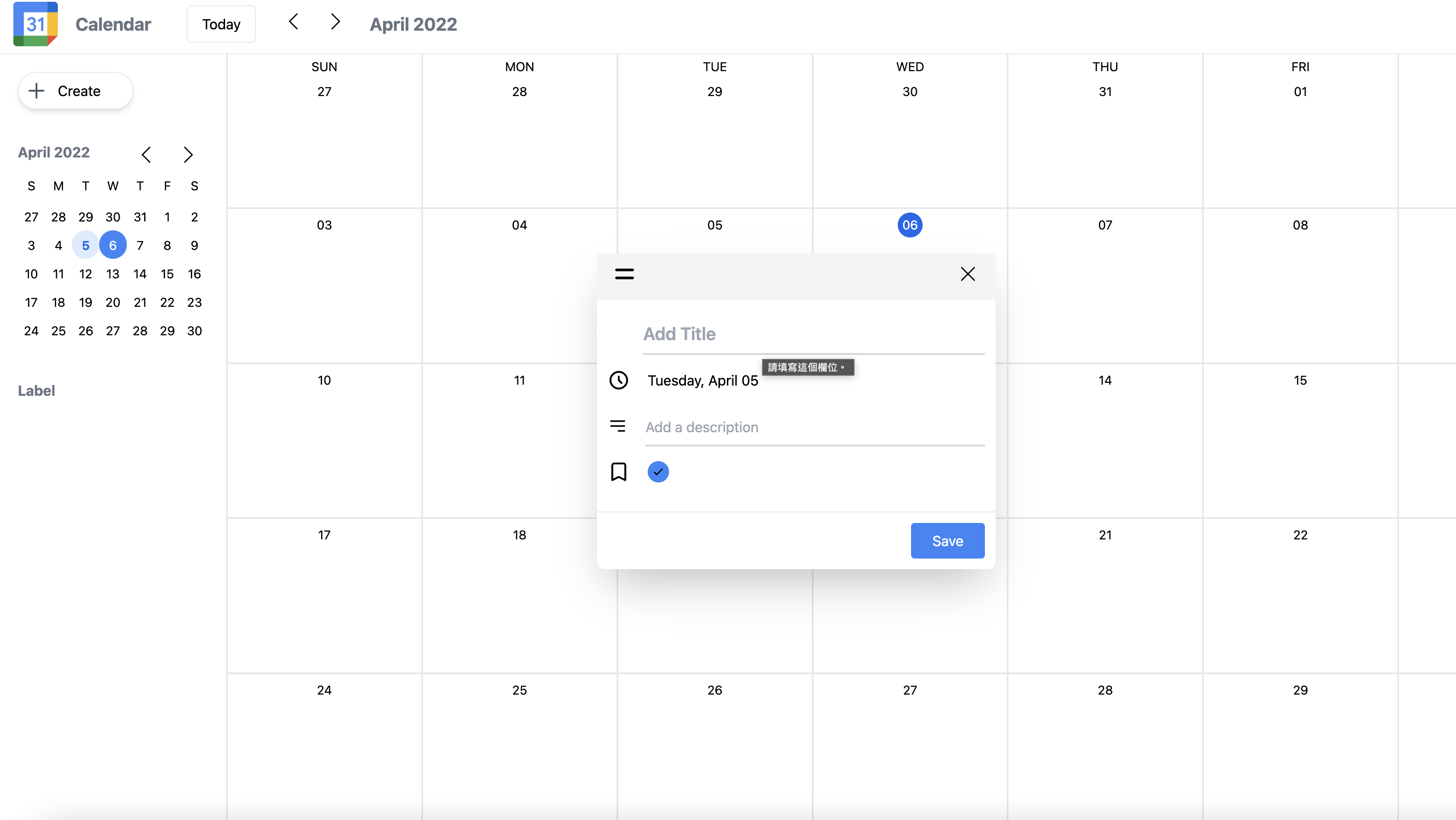Viewport: 1456px width, 820px height.
Task: Select day 10 in the month grid
Action: coord(324,380)
